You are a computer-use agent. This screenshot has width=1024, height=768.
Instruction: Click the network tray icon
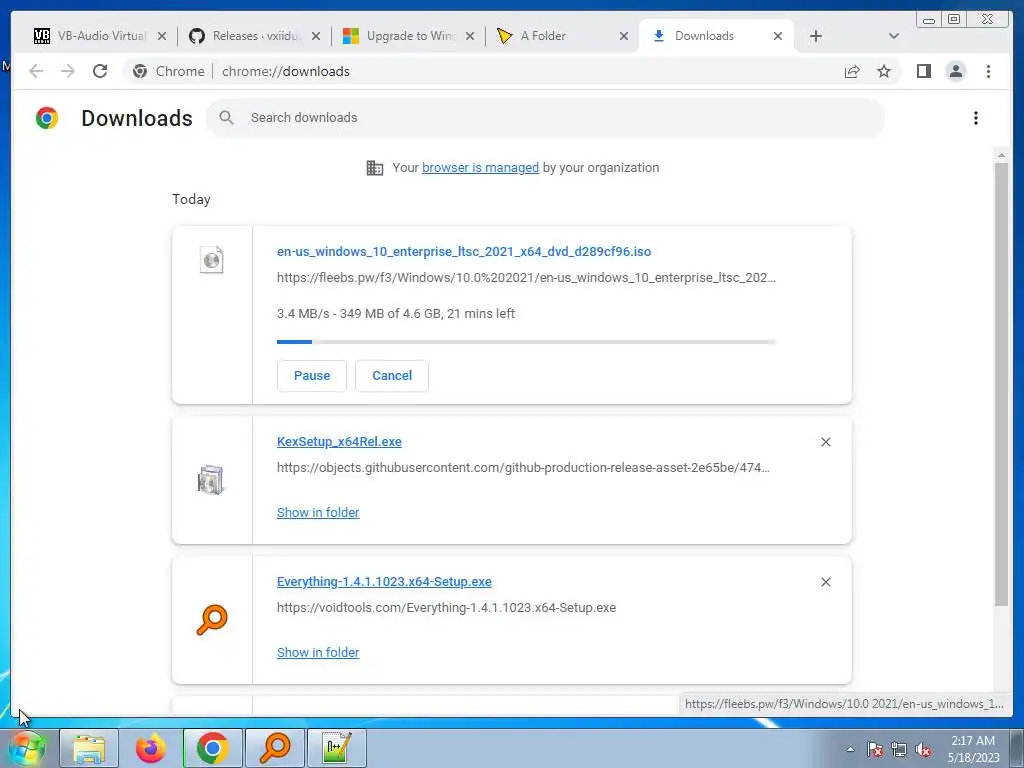pos(899,749)
